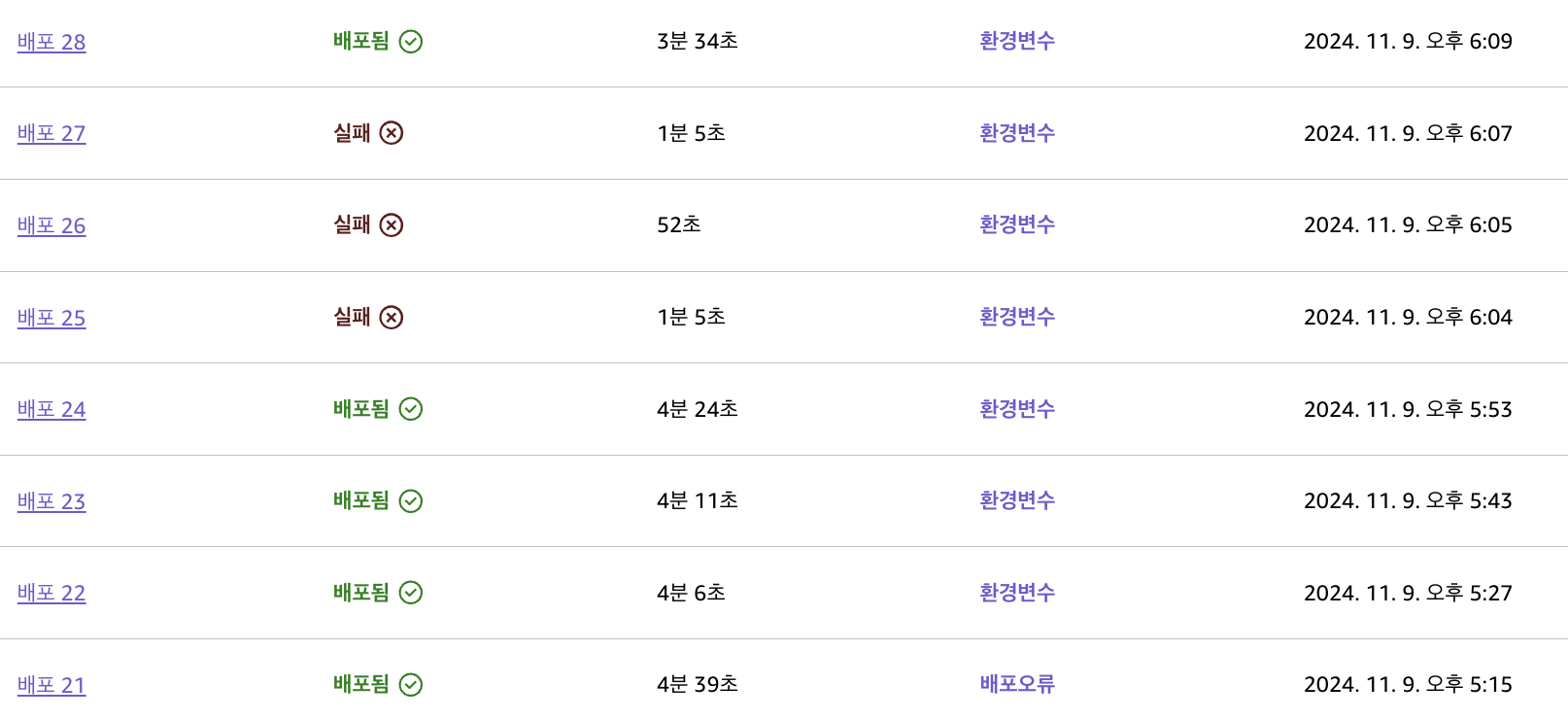
Task: Click the failed X icon for 배포 25
Action: click(x=392, y=318)
